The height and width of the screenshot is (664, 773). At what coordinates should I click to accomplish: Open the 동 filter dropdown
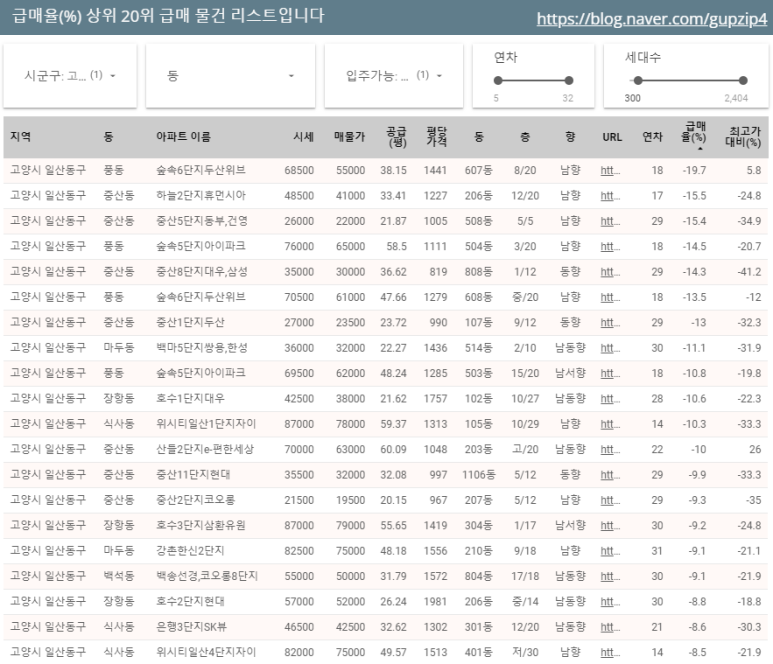click(x=230, y=75)
